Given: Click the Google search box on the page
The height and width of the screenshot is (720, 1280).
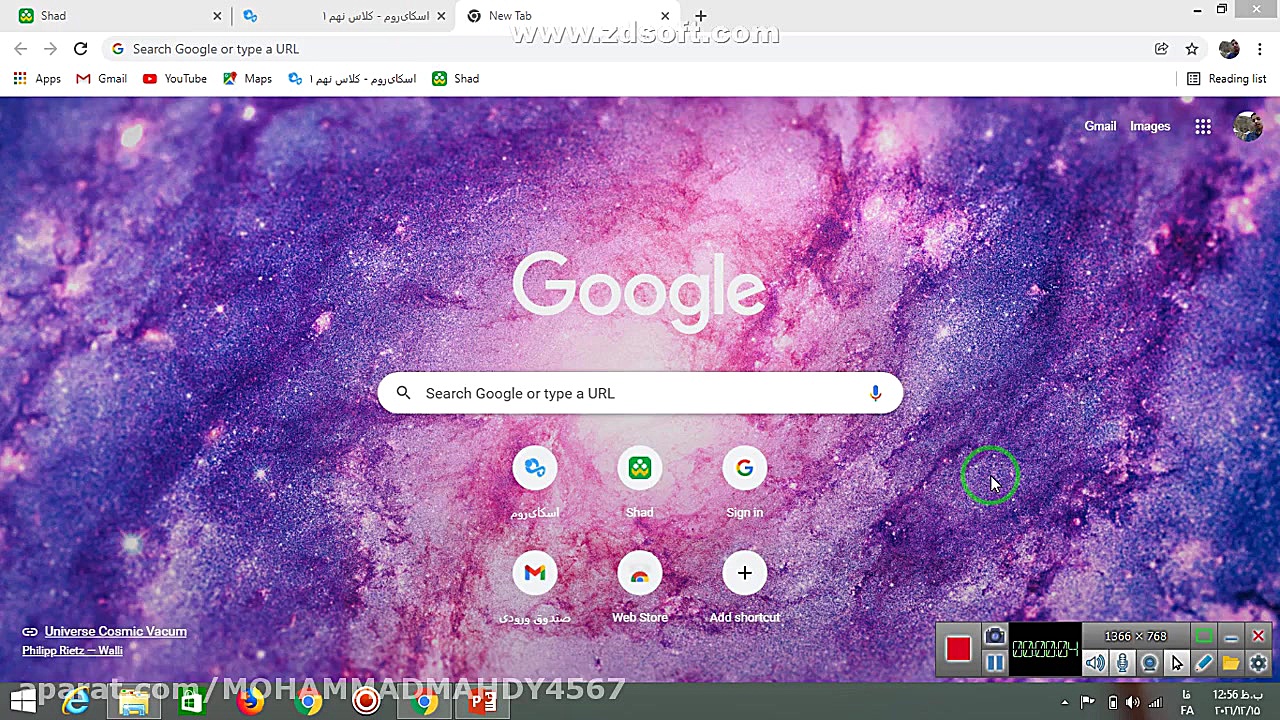Looking at the screenshot, I should point(640,393).
